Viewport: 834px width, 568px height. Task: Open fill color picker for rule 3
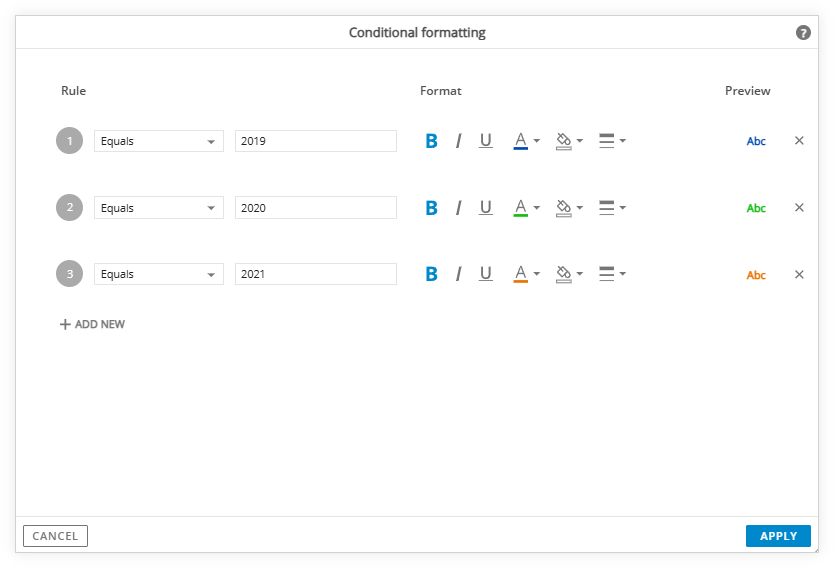click(569, 274)
